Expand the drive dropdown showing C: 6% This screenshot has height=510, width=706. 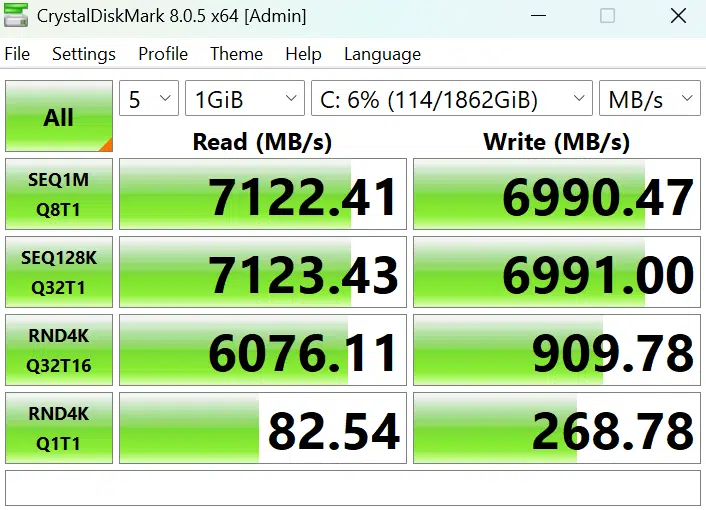[x=452, y=98]
